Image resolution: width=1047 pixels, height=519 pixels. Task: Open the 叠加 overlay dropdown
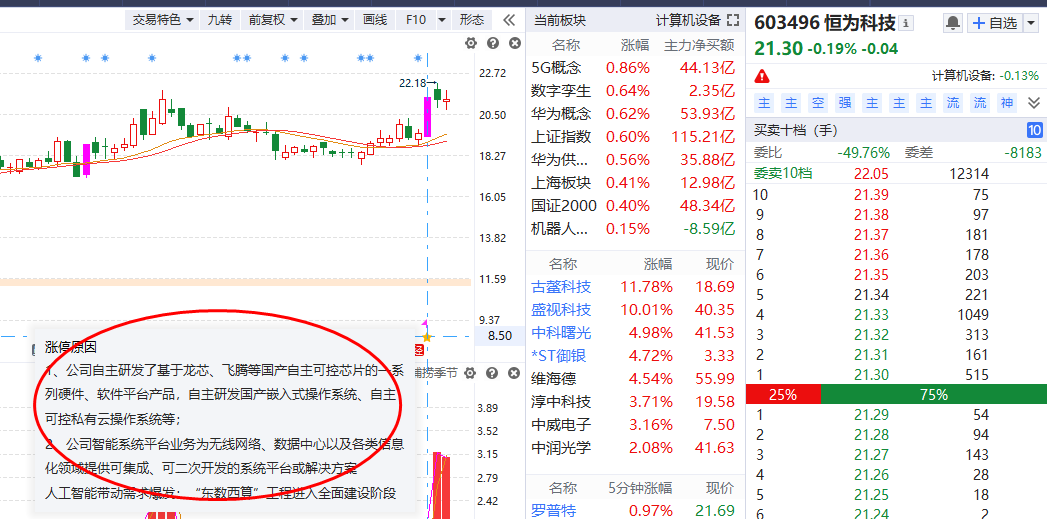330,20
